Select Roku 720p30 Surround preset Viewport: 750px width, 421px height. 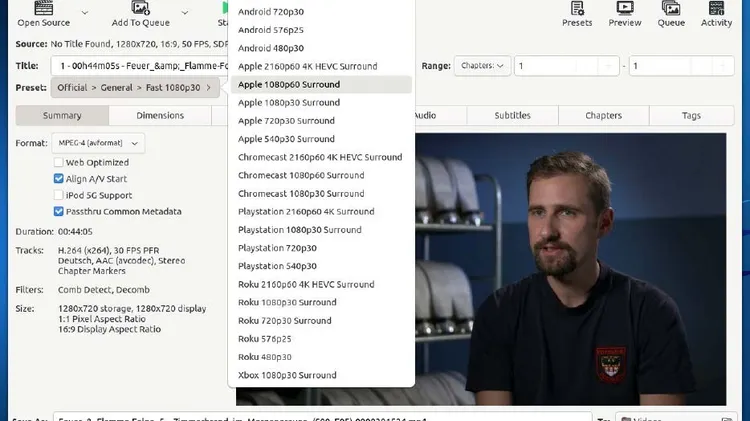(x=321, y=321)
